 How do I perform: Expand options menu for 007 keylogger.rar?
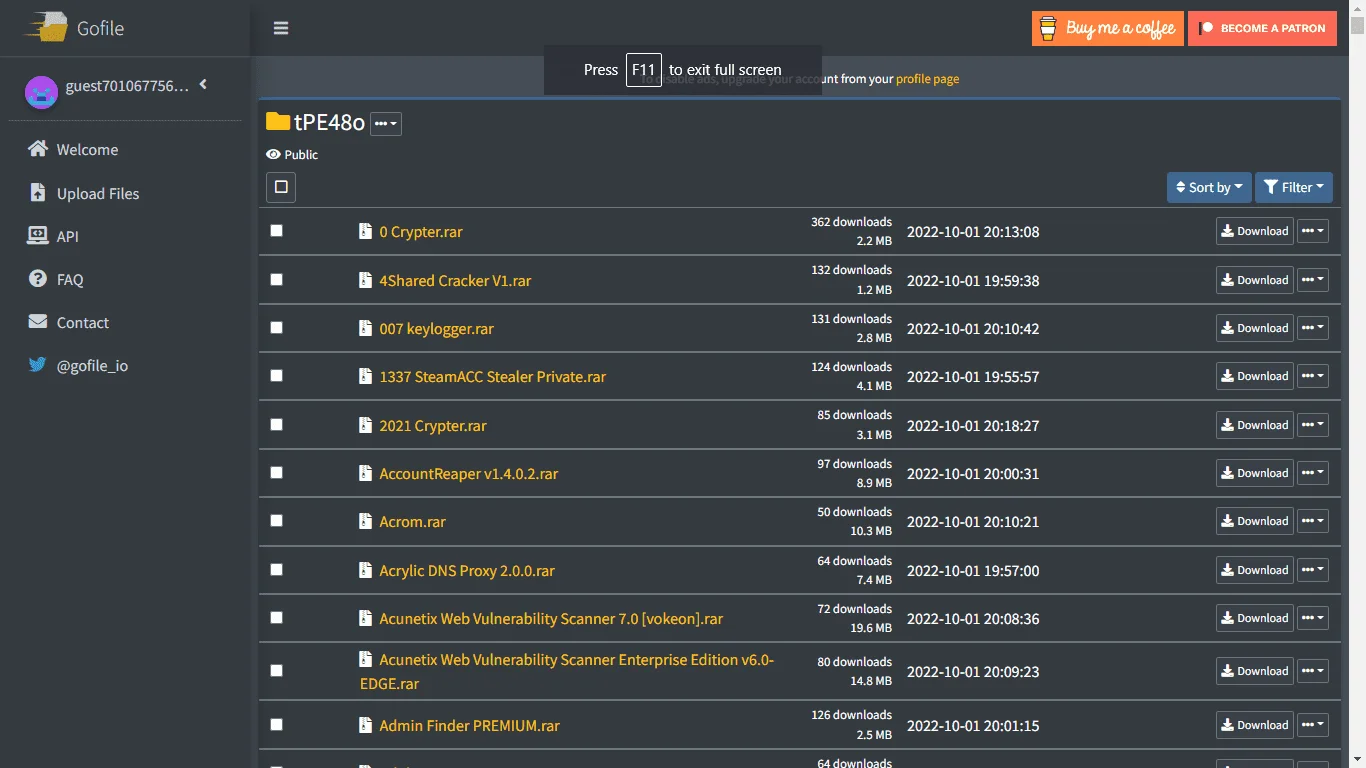[1313, 328]
